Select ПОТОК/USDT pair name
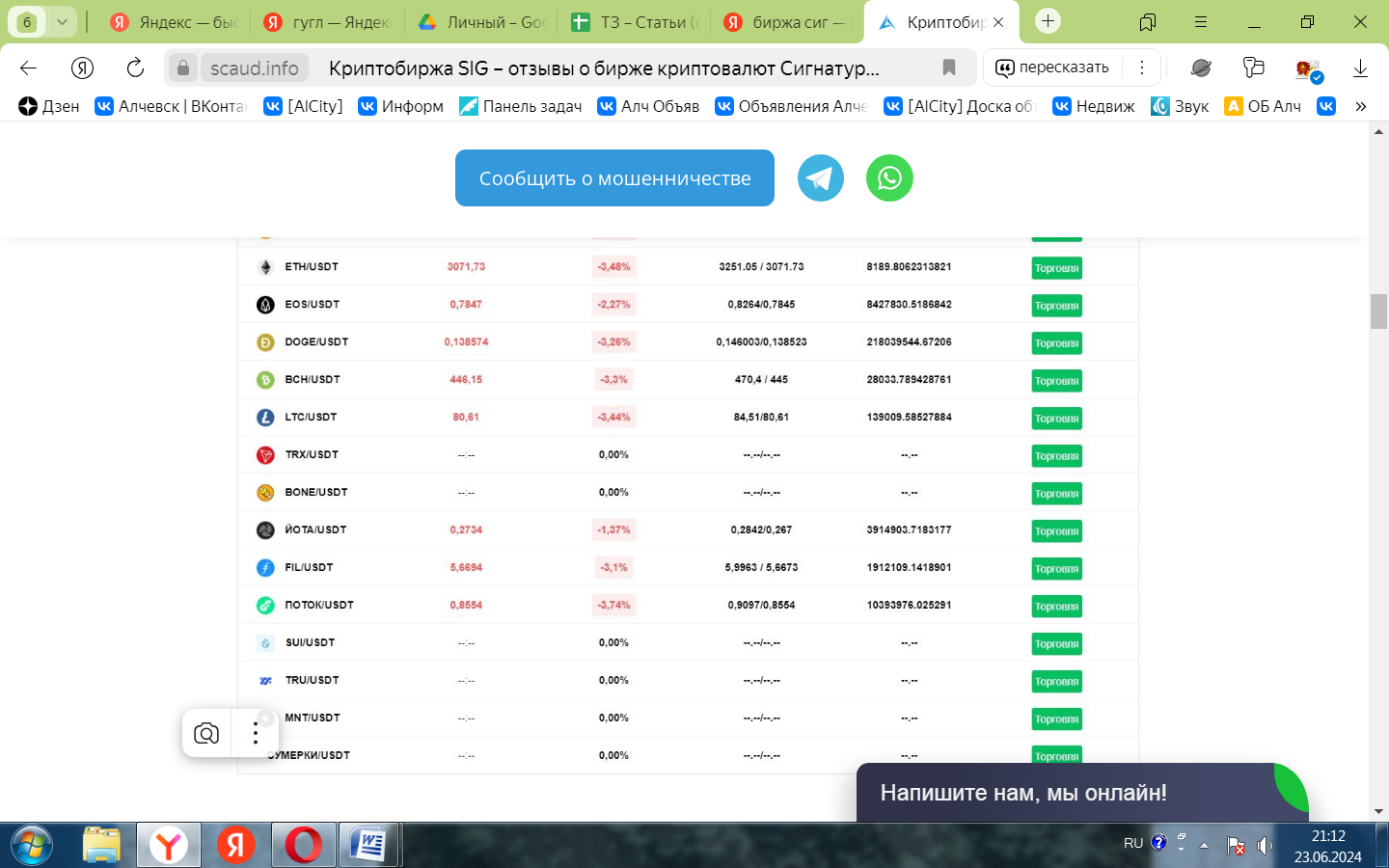 tap(318, 606)
